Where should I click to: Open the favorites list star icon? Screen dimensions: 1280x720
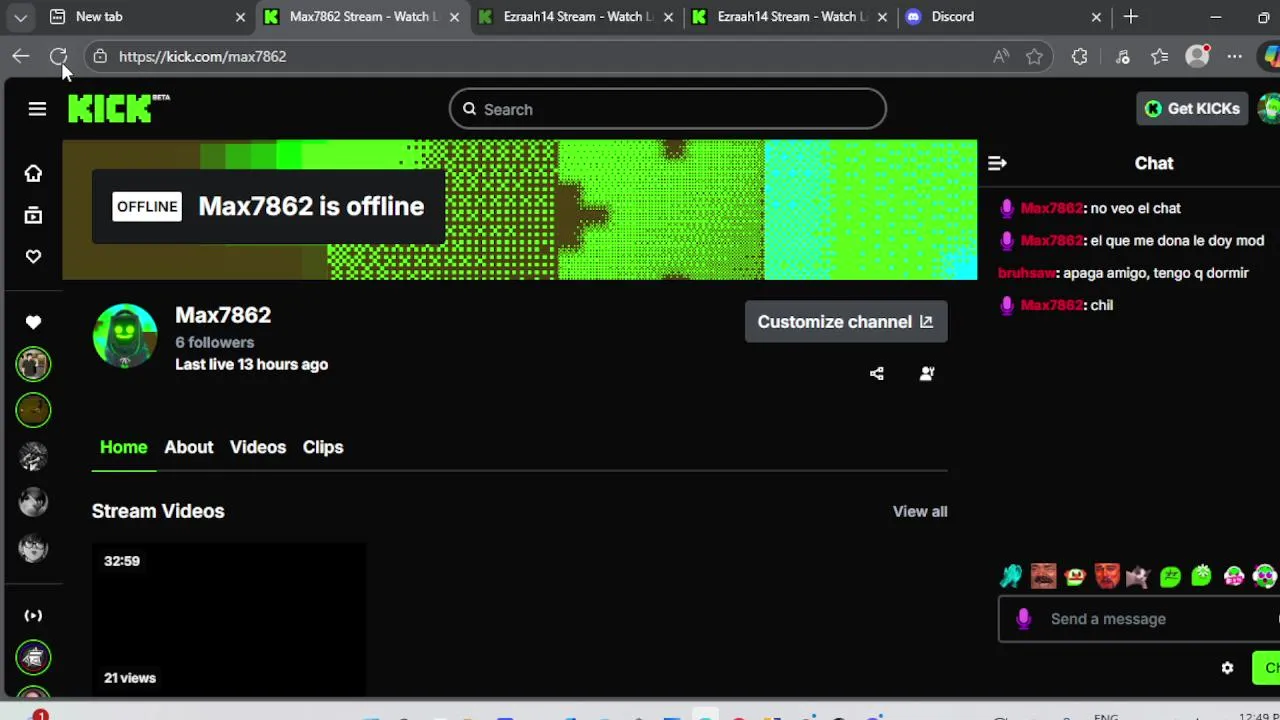tap(1159, 57)
